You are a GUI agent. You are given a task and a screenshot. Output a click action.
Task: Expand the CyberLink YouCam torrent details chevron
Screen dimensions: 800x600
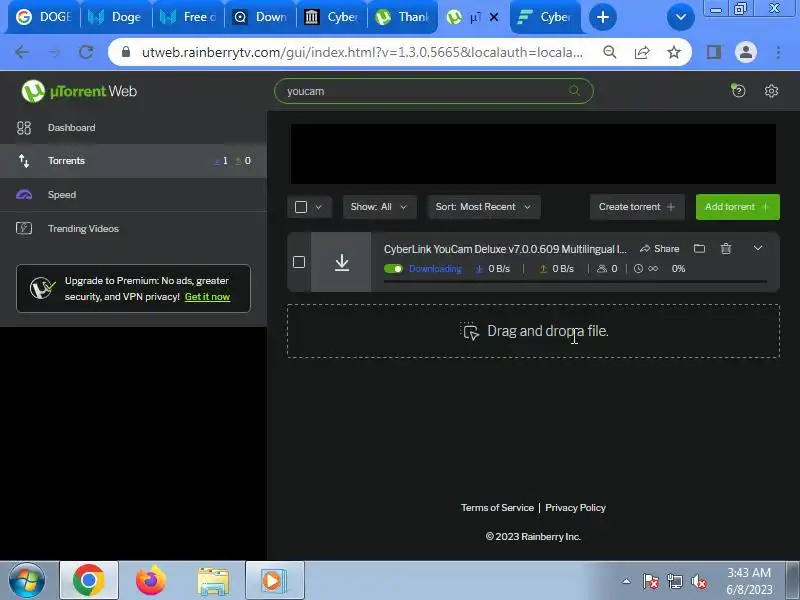pos(758,248)
